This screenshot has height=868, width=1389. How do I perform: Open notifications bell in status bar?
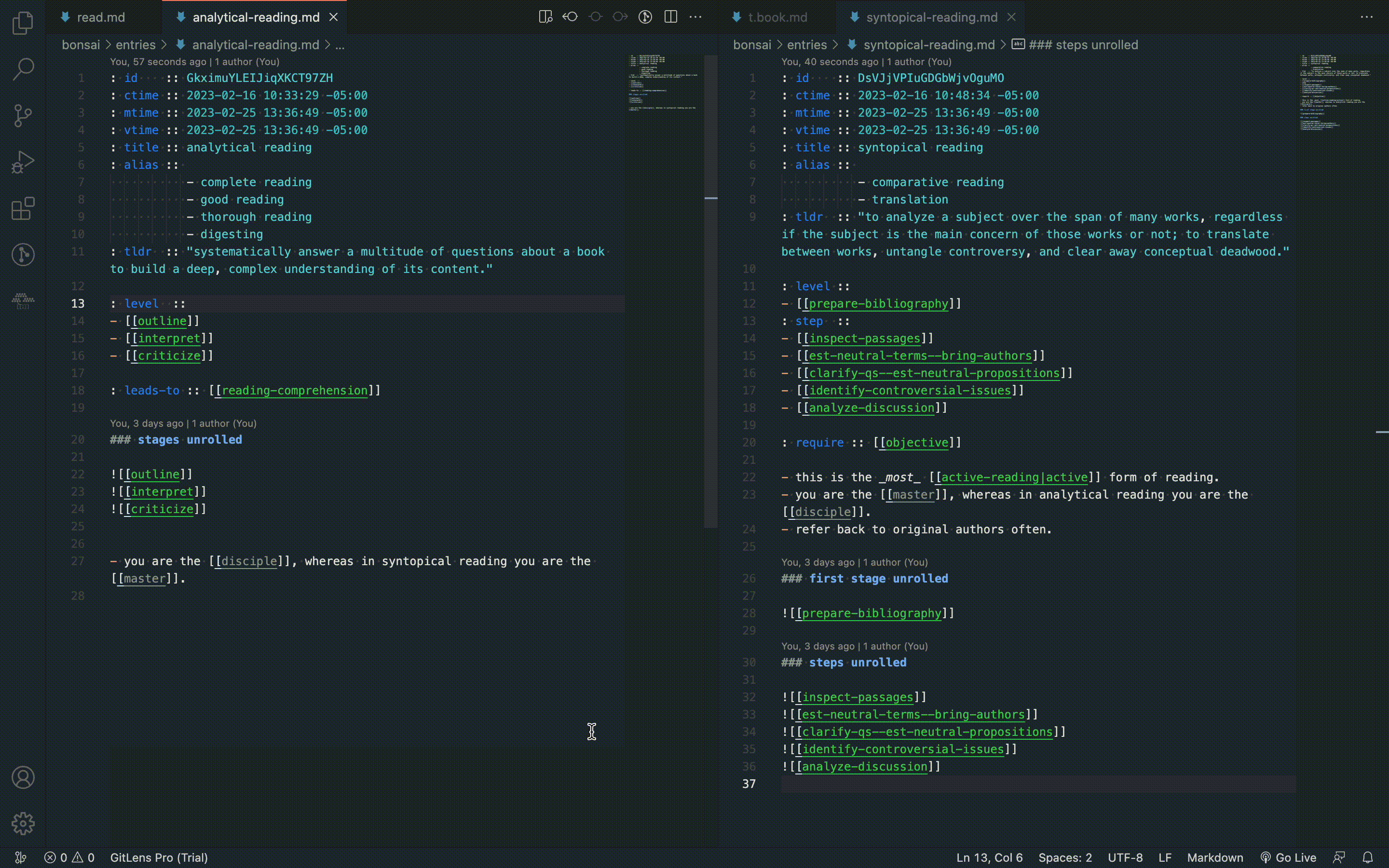tap(1368, 858)
